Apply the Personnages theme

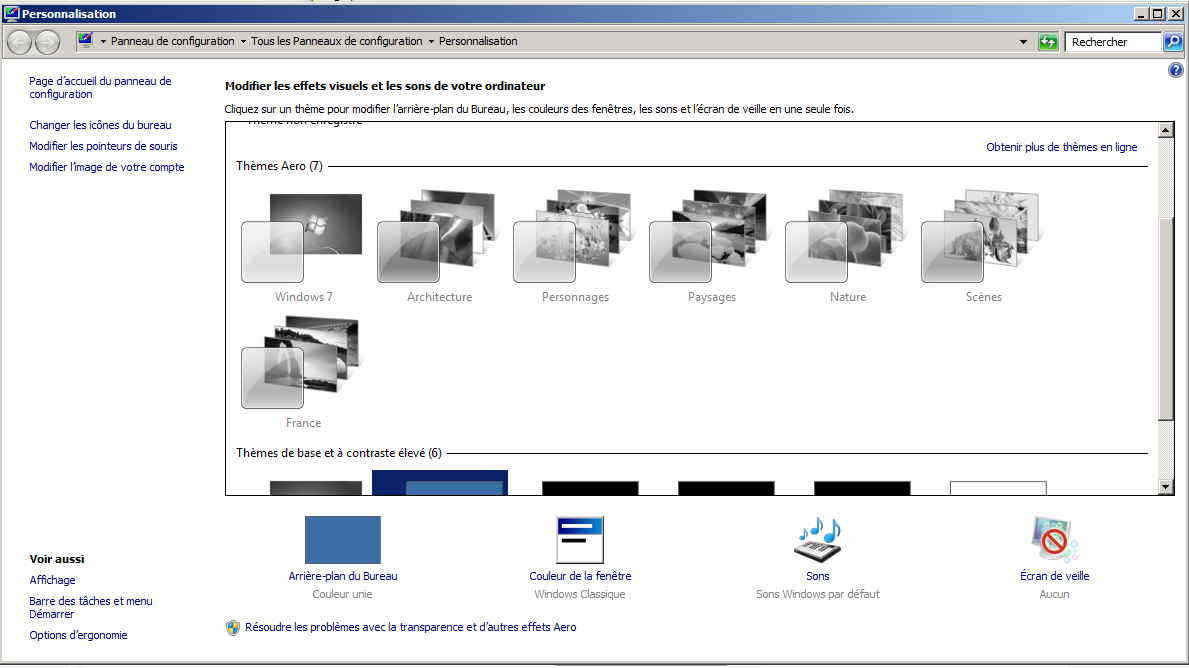pos(575,247)
